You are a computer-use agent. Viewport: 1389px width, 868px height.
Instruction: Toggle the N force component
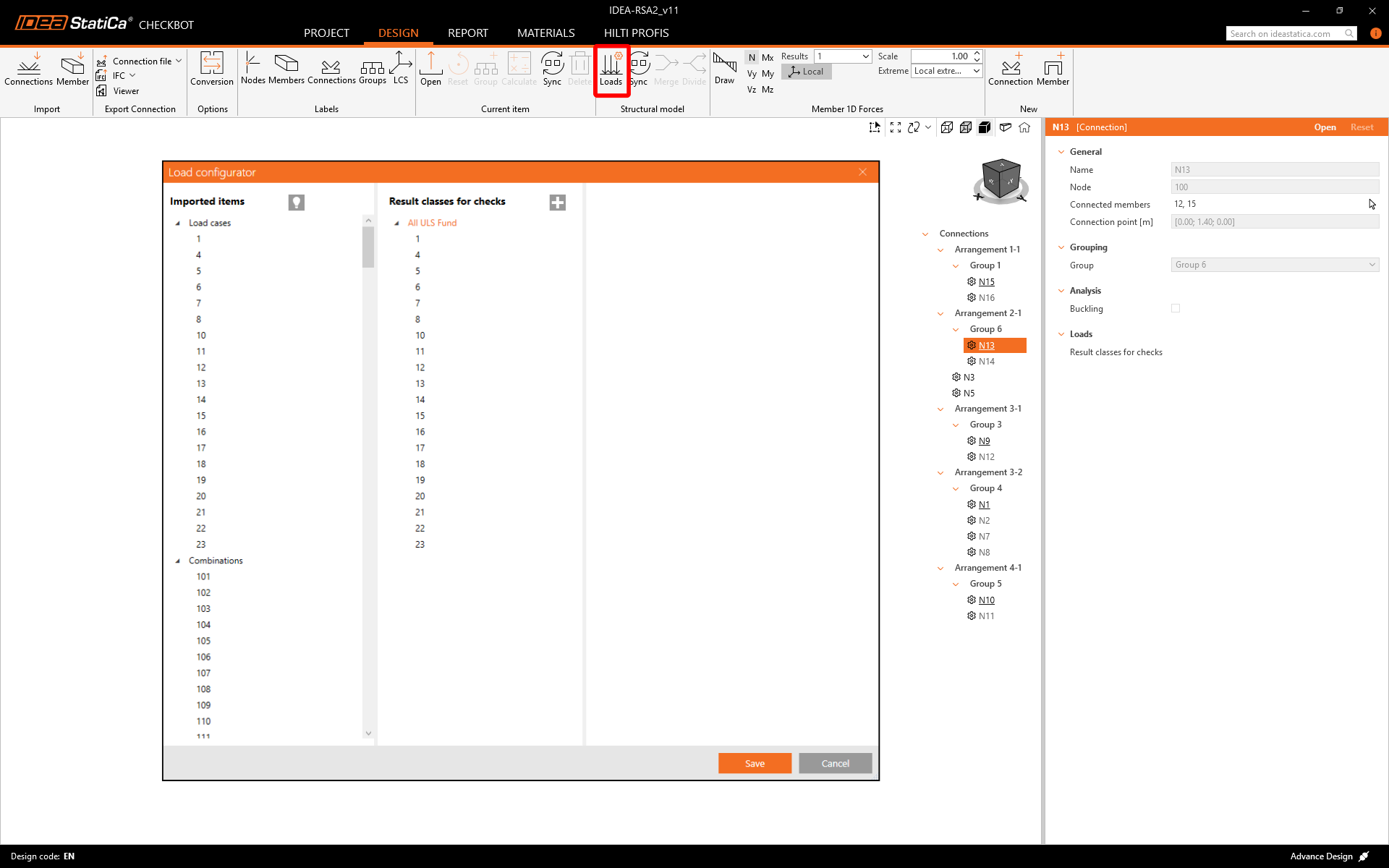[x=752, y=57]
